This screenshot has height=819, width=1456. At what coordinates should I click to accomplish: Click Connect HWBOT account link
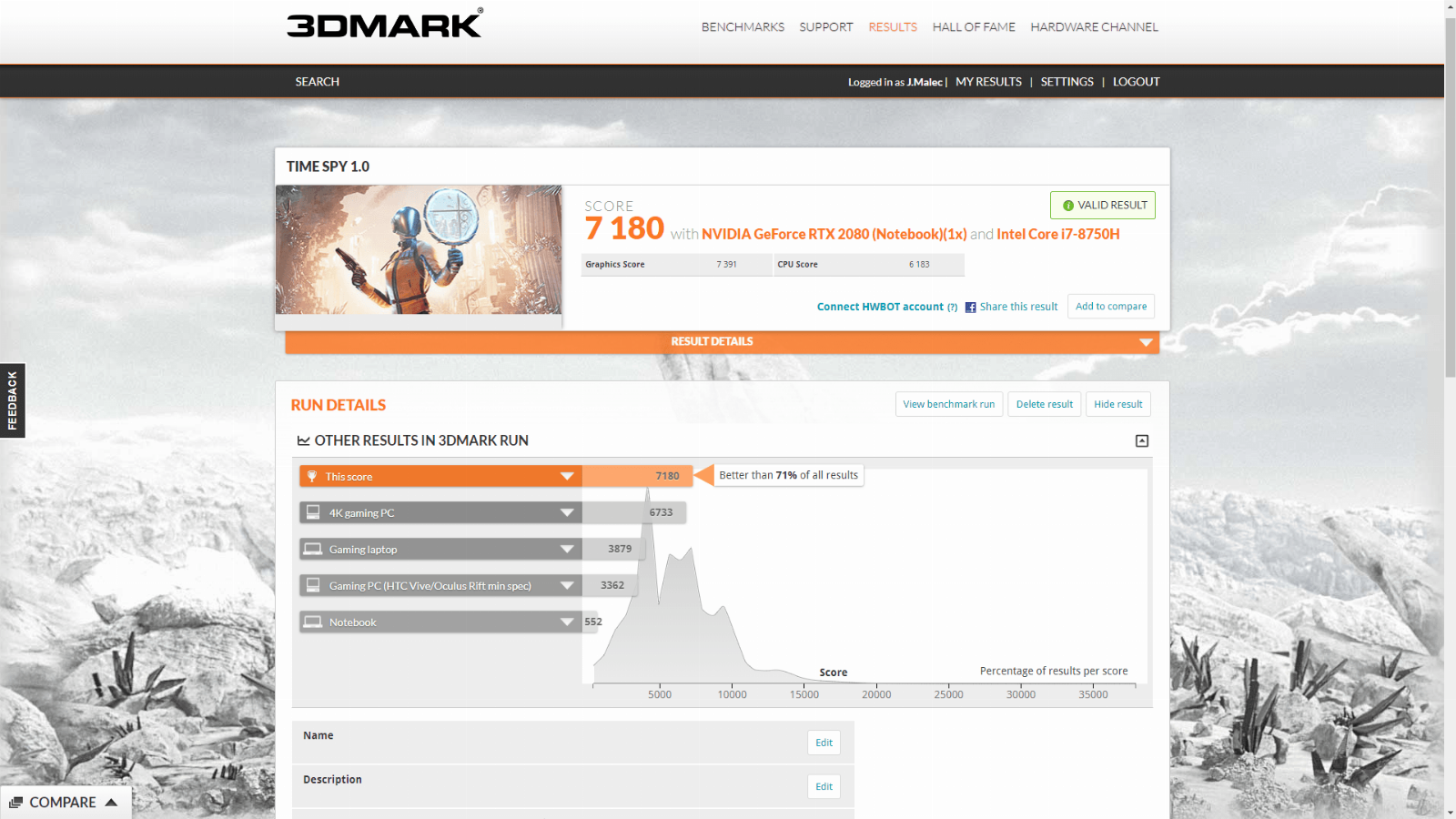coord(880,307)
